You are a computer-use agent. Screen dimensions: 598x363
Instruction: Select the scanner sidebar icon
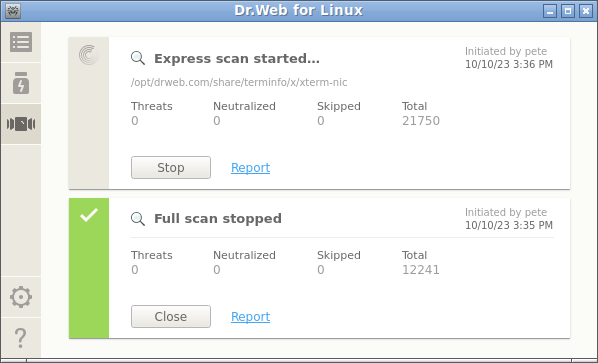tap(21, 124)
